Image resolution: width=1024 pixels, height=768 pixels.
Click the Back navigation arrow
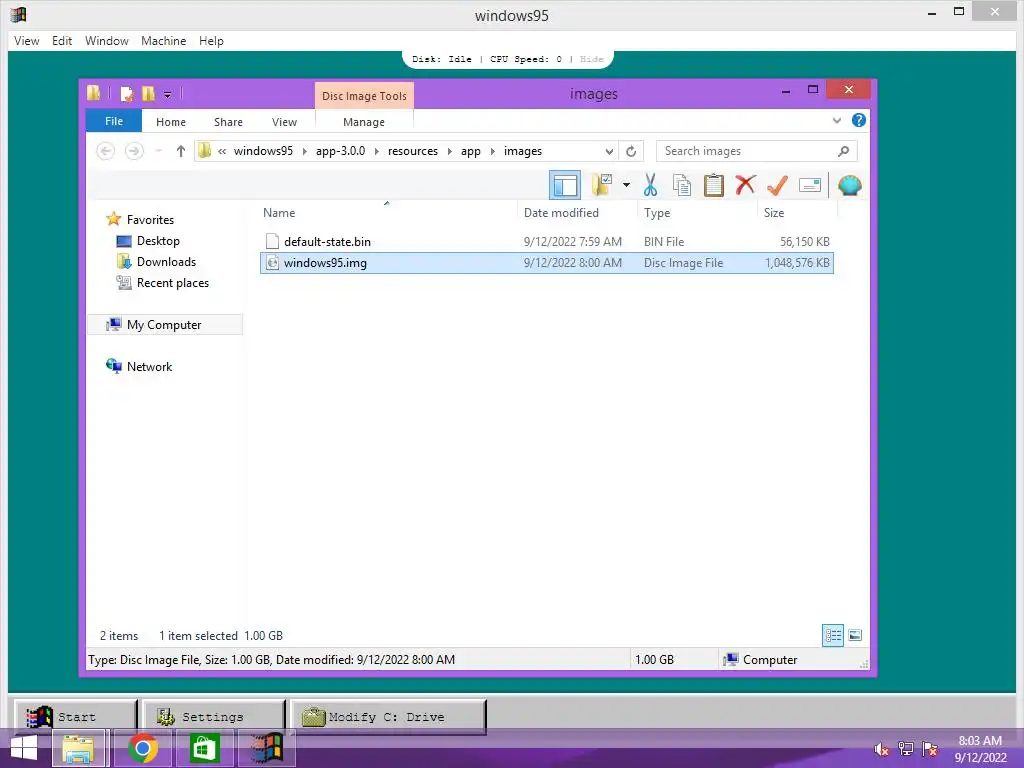(x=105, y=152)
